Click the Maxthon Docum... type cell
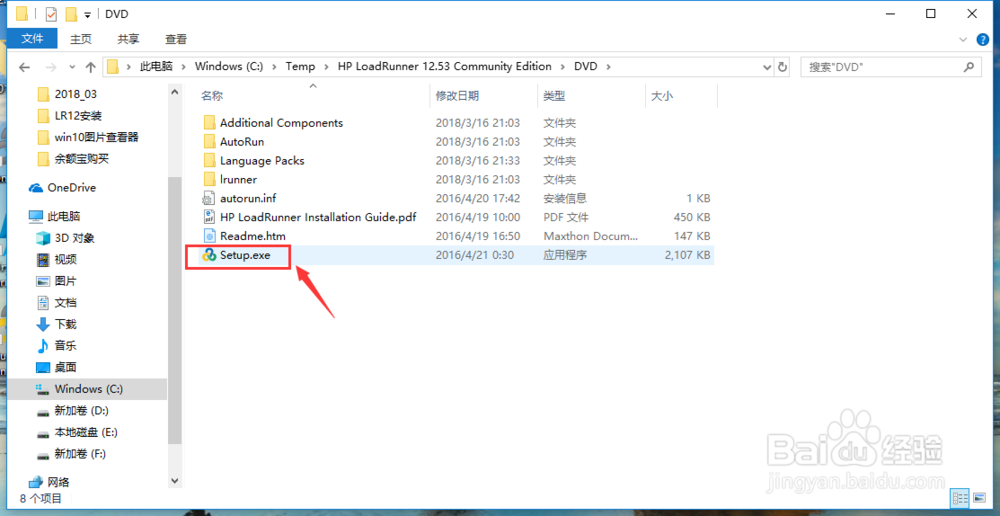 click(x=591, y=236)
